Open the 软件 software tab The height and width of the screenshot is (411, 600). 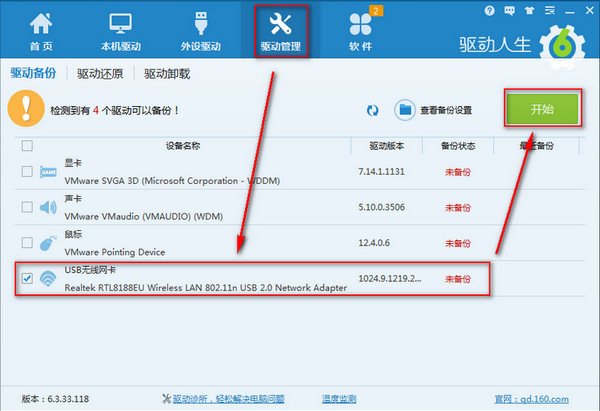pyautogui.click(x=360, y=31)
